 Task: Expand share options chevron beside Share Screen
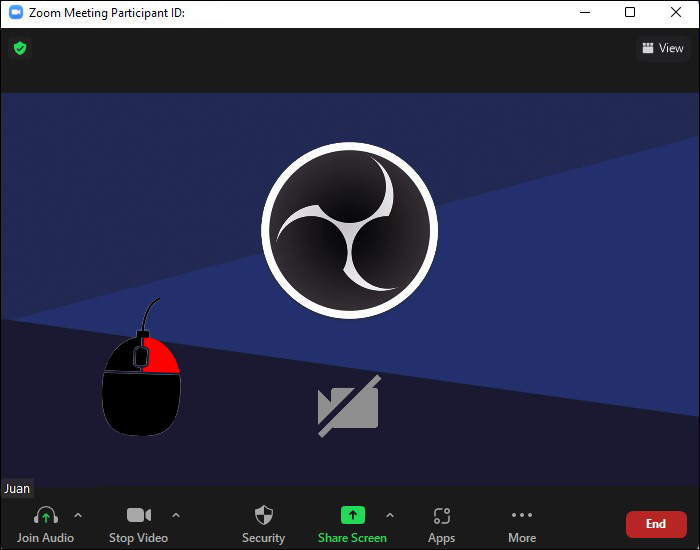click(390, 515)
